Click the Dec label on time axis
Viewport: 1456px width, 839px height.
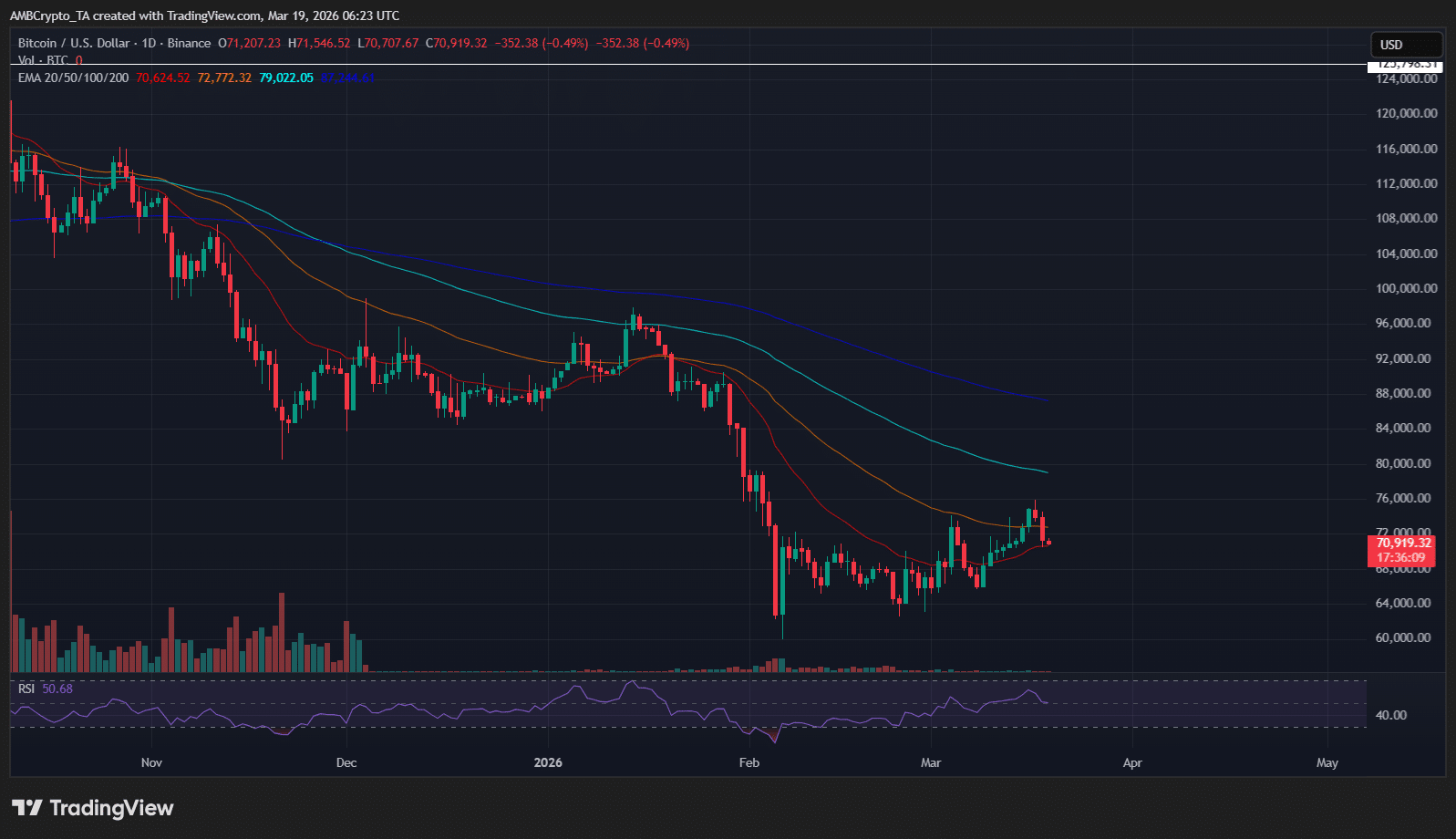pyautogui.click(x=346, y=762)
